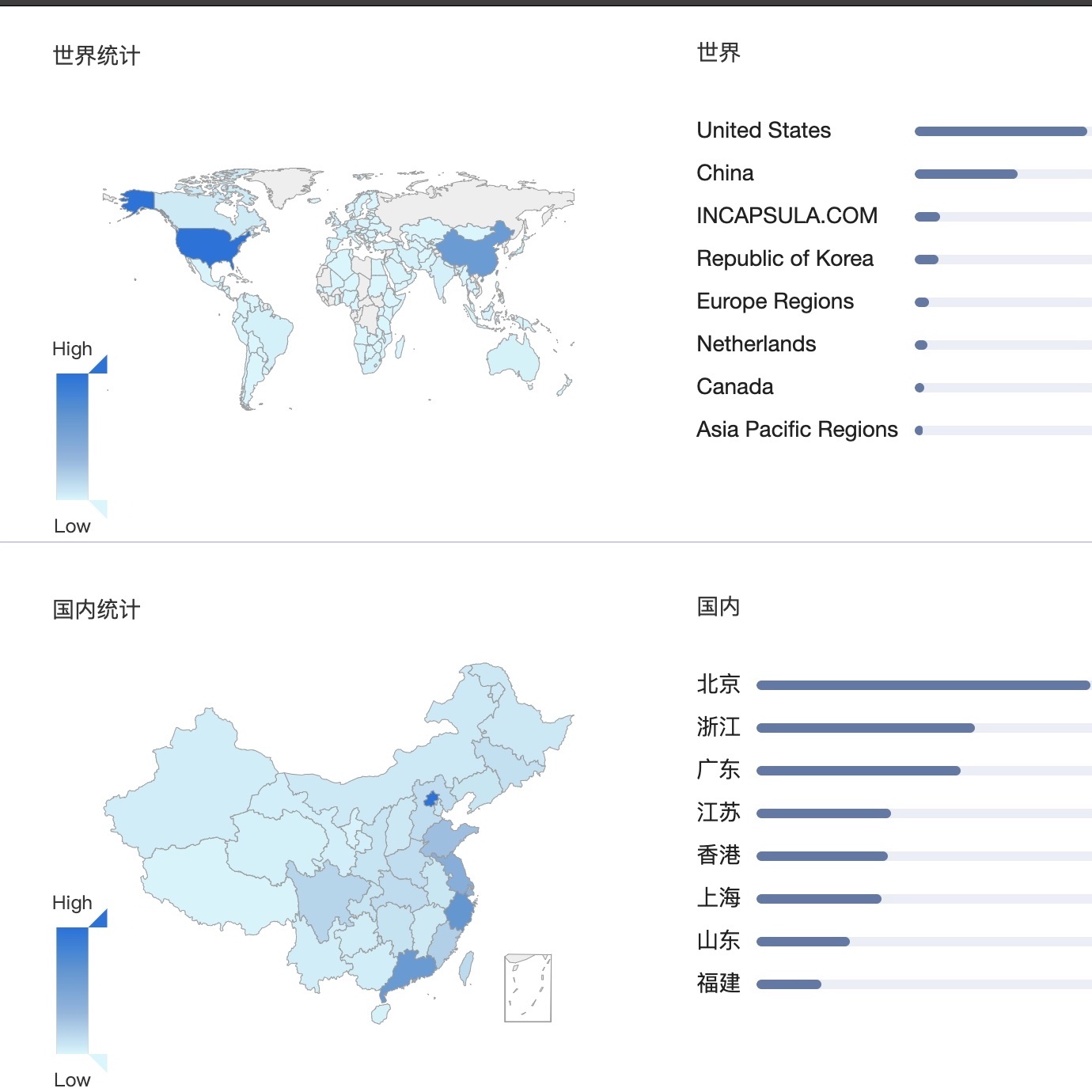Click Beijing on the China map
This screenshot has width=1092, height=1092.
[x=431, y=798]
